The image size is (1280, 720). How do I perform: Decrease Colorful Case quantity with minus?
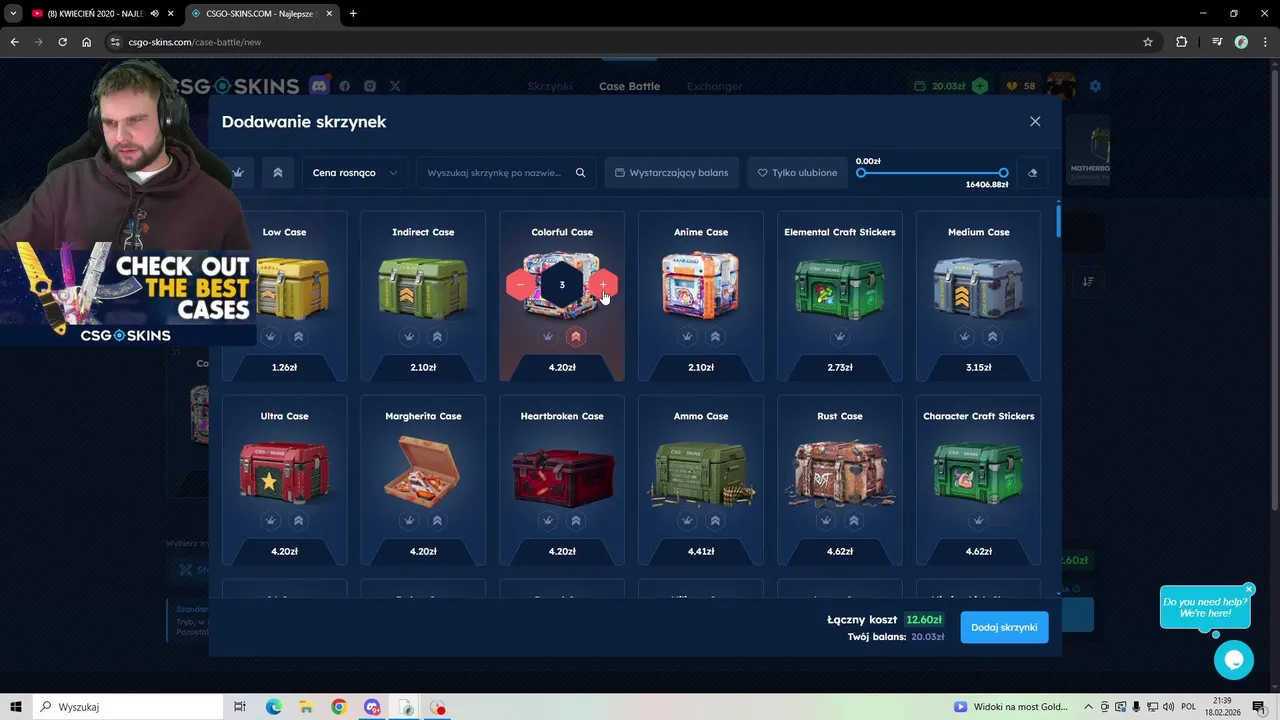pyautogui.click(x=520, y=285)
